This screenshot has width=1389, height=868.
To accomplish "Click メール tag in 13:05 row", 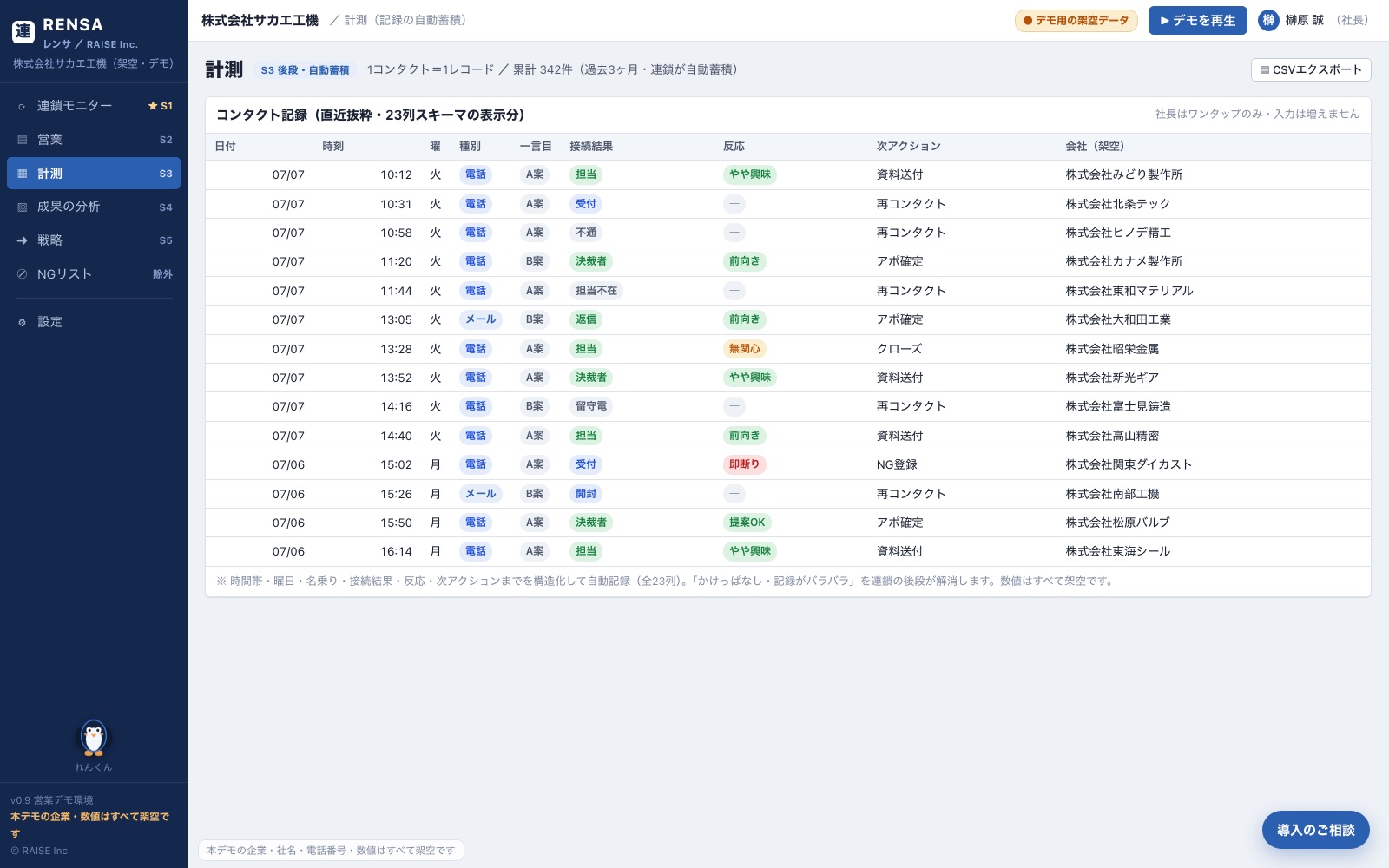I will 481,319.
